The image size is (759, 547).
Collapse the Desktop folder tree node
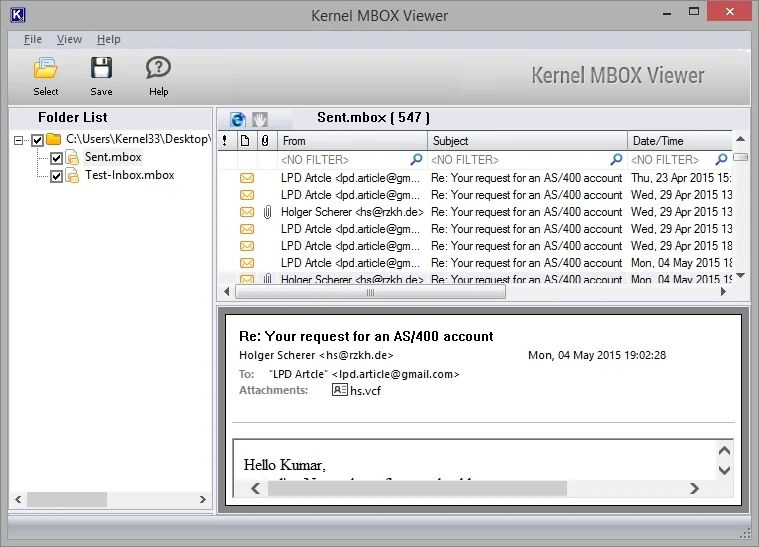[18, 140]
